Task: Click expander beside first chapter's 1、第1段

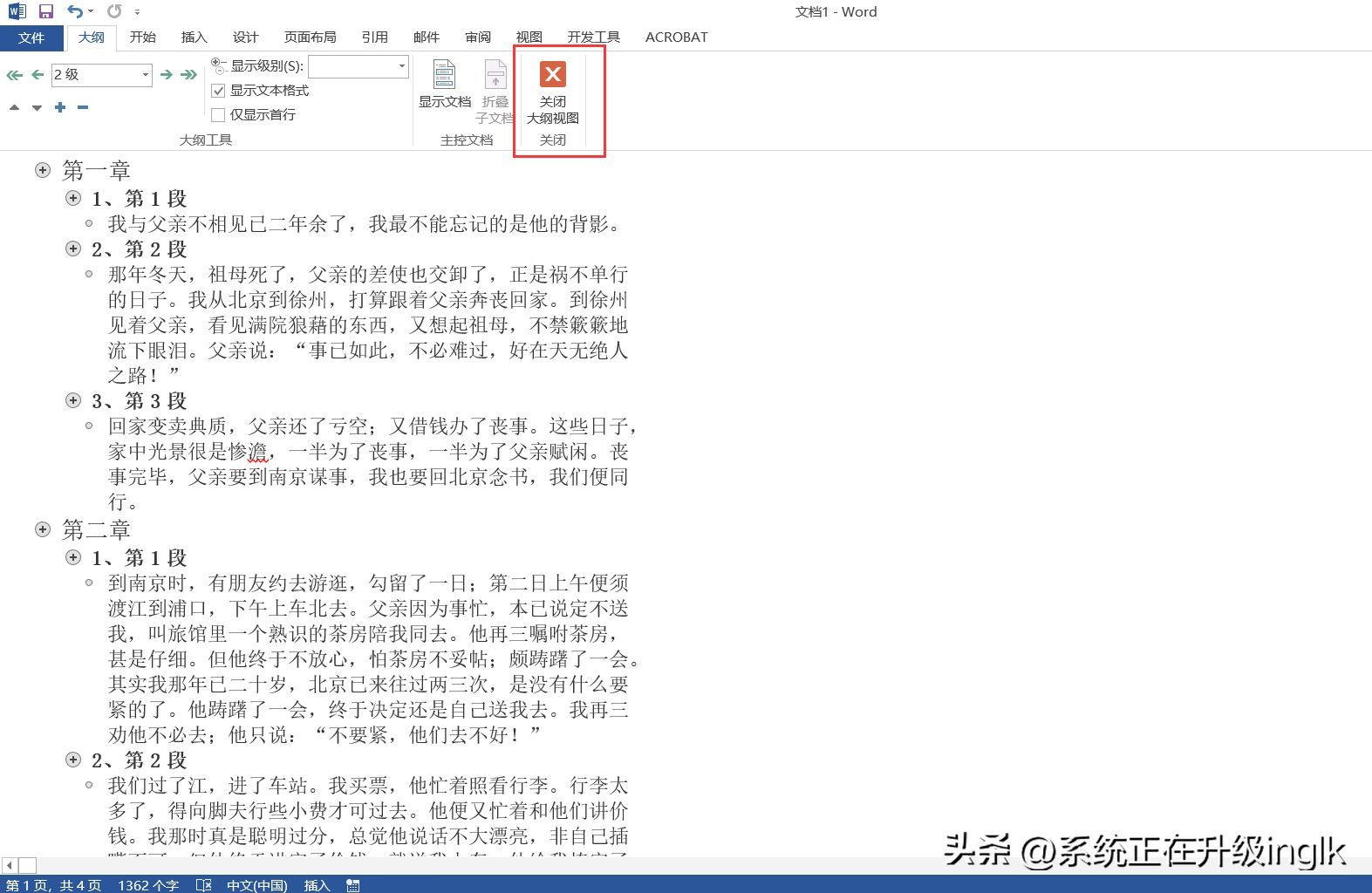Action: tap(73, 198)
